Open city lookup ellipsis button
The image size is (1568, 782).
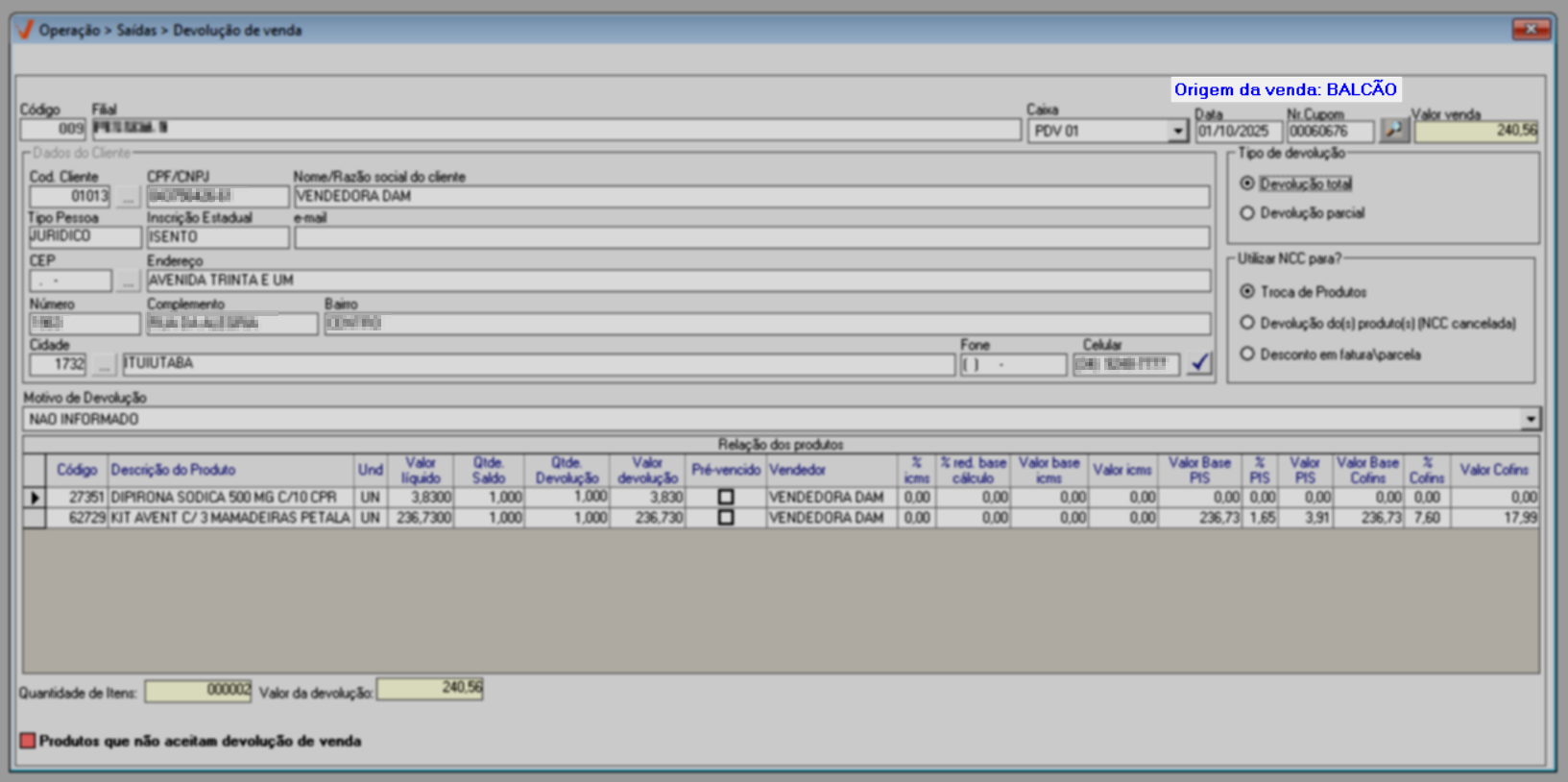pyautogui.click(x=104, y=365)
